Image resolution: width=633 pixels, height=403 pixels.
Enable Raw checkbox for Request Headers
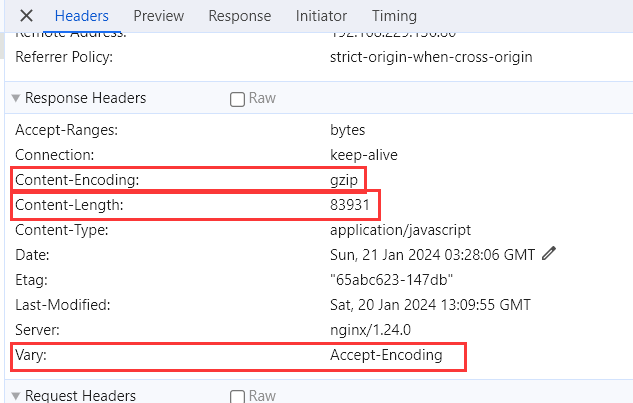tap(237, 396)
